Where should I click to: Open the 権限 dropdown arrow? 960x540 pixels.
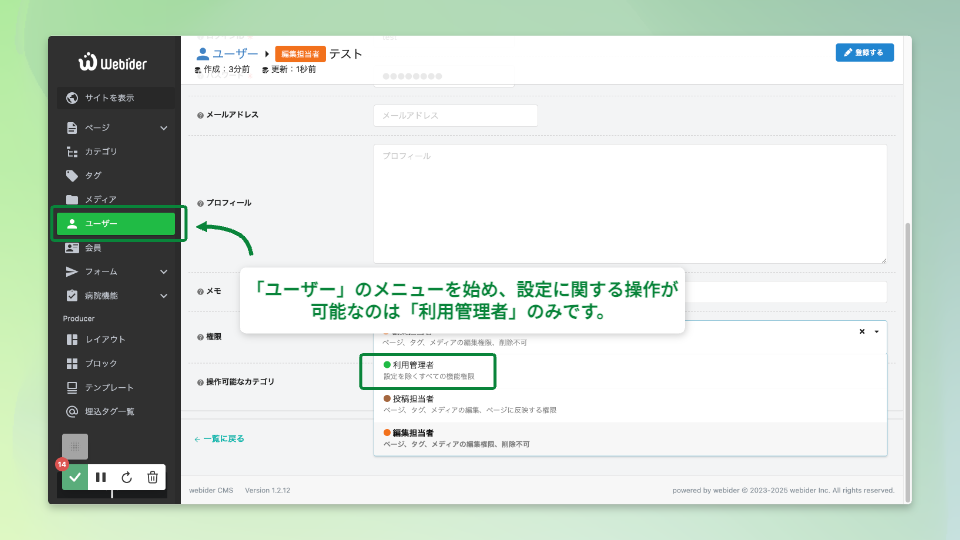click(x=876, y=331)
